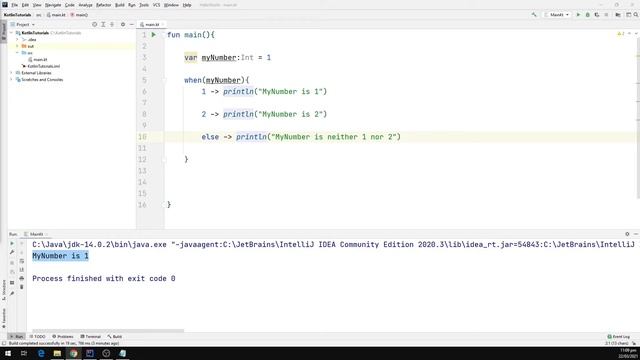This screenshot has width=640, height=360.
Task: Print the console output via the printer icon
Action: pyautogui.click(x=22, y=278)
